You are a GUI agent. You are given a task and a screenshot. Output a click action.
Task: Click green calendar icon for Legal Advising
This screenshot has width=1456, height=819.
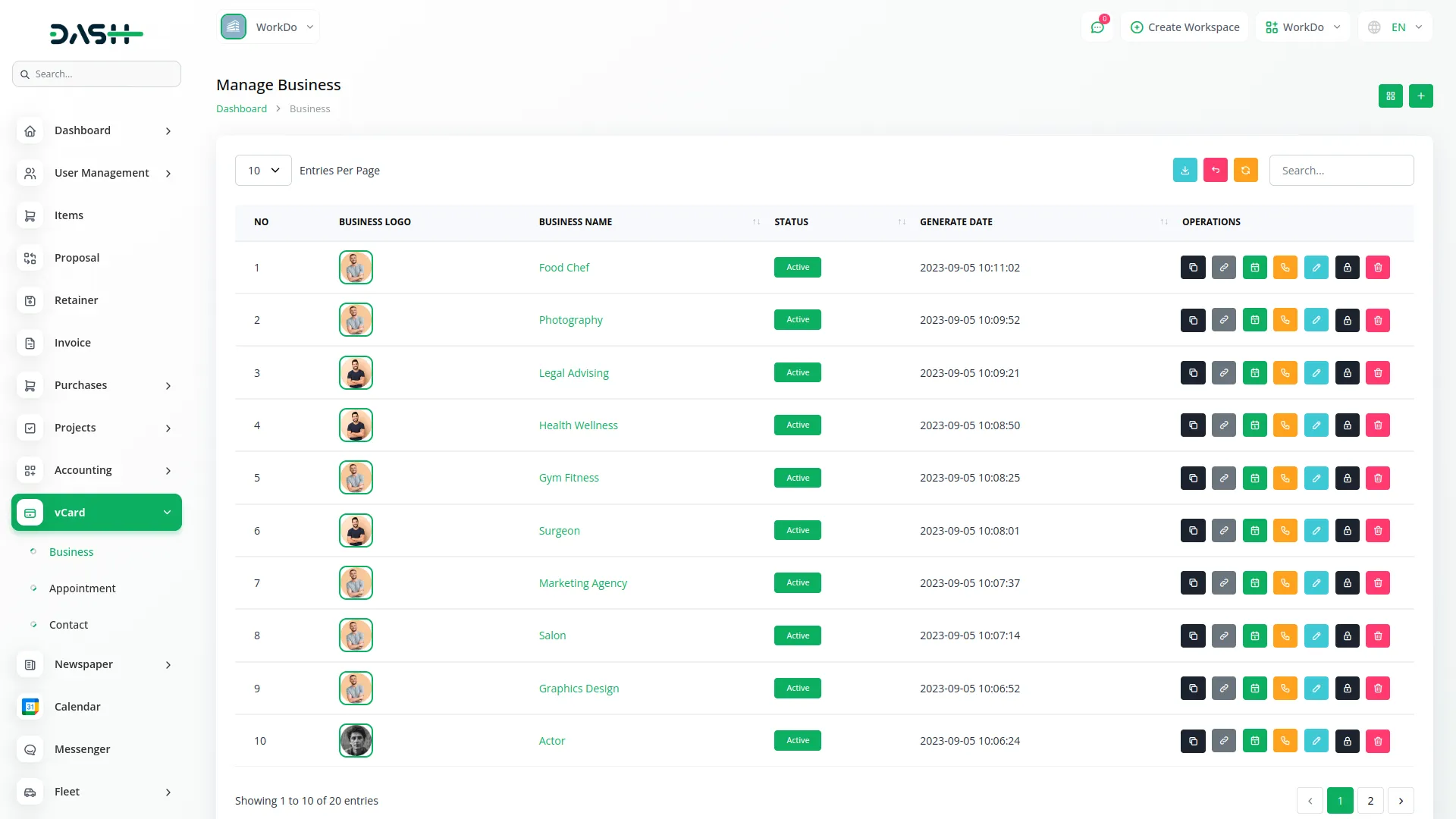coord(1255,373)
